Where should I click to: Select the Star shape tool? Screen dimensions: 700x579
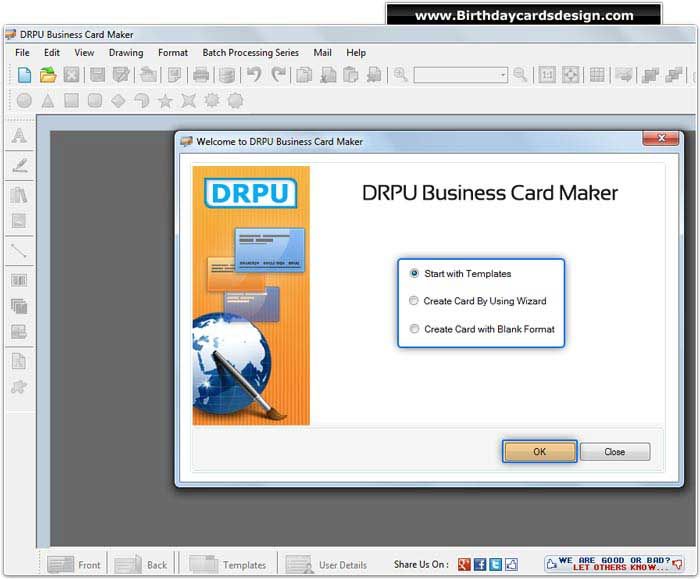(x=165, y=100)
